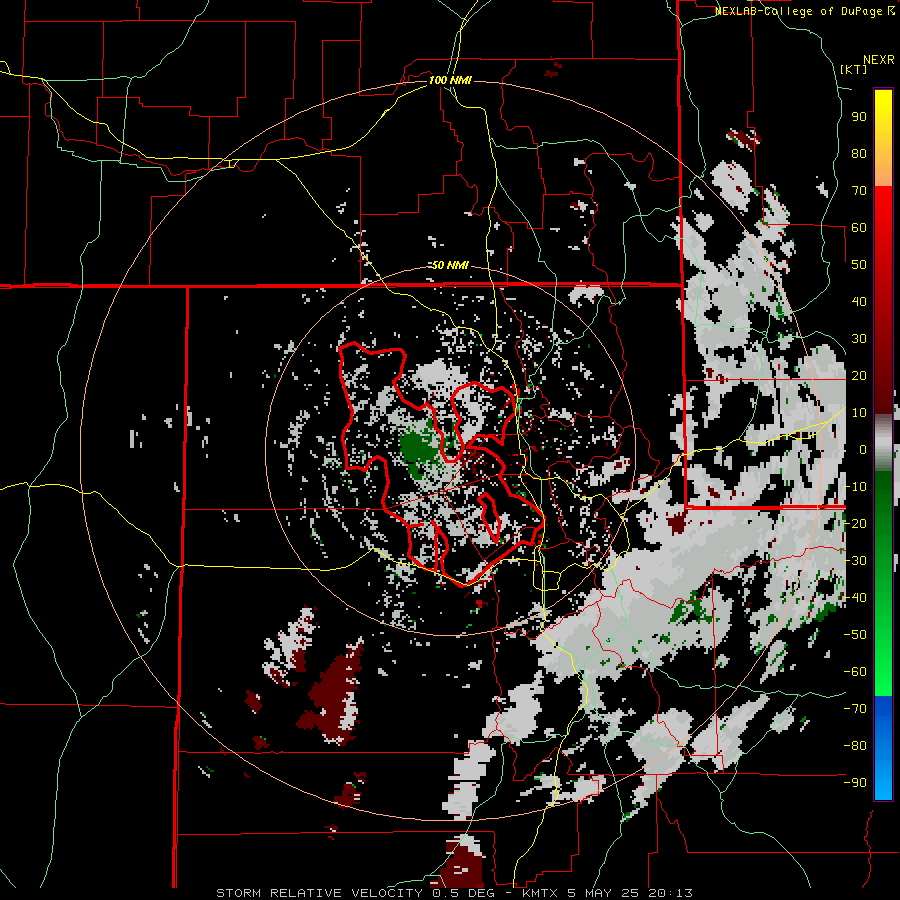Click the NEXR label above the color scale
Image resolution: width=900 pixels, height=900 pixels.
[x=879, y=60]
